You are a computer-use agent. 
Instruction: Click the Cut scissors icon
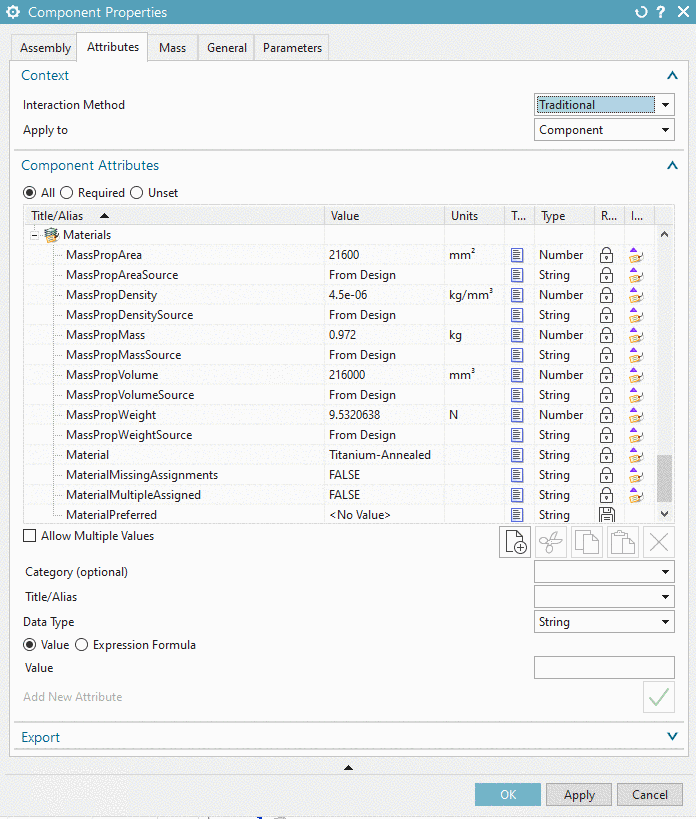click(551, 542)
